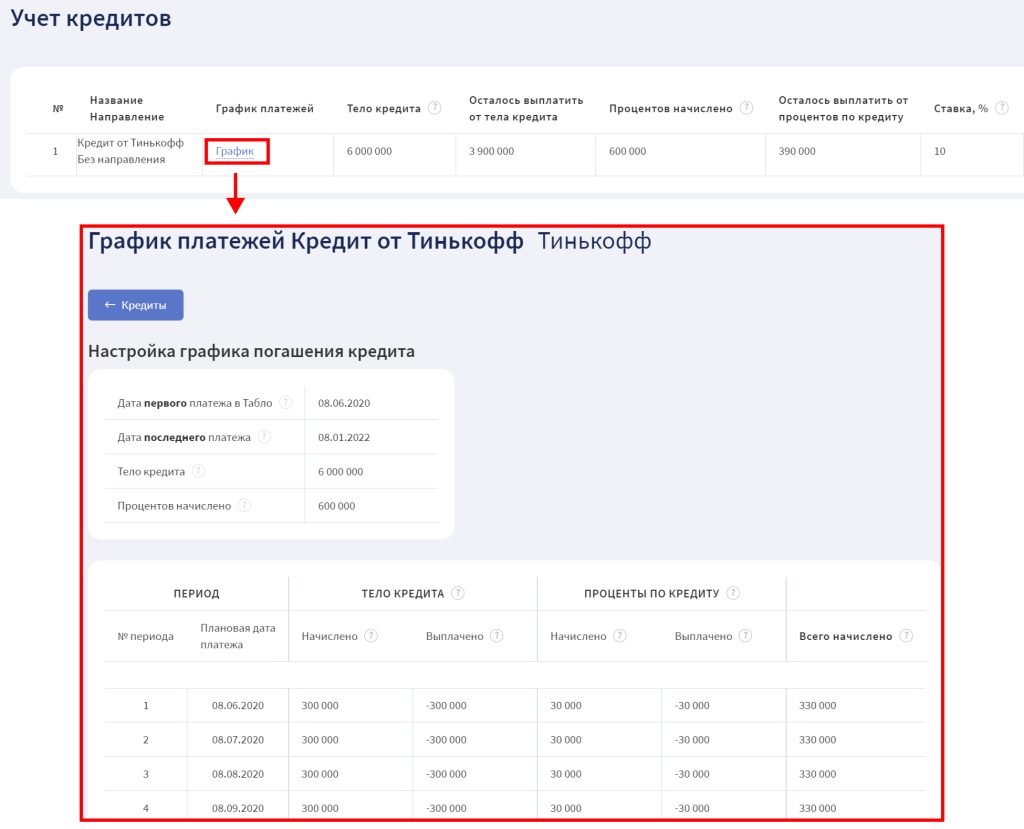Click the help icon beside Всего начислено
The image size is (1024, 829).
(x=906, y=636)
